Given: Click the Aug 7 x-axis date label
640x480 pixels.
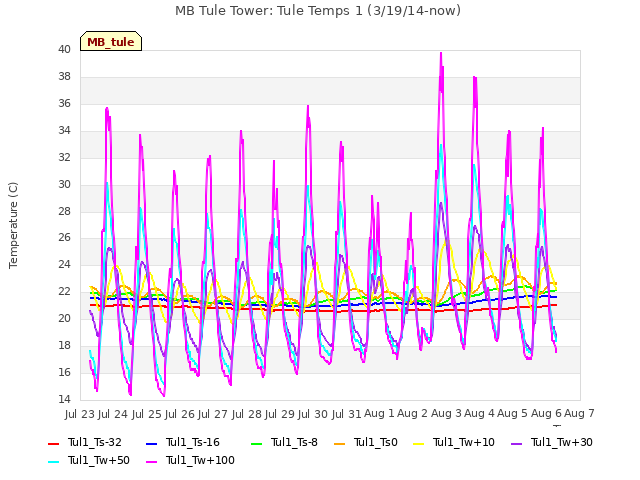Looking at the screenshot, I should coord(579,413).
